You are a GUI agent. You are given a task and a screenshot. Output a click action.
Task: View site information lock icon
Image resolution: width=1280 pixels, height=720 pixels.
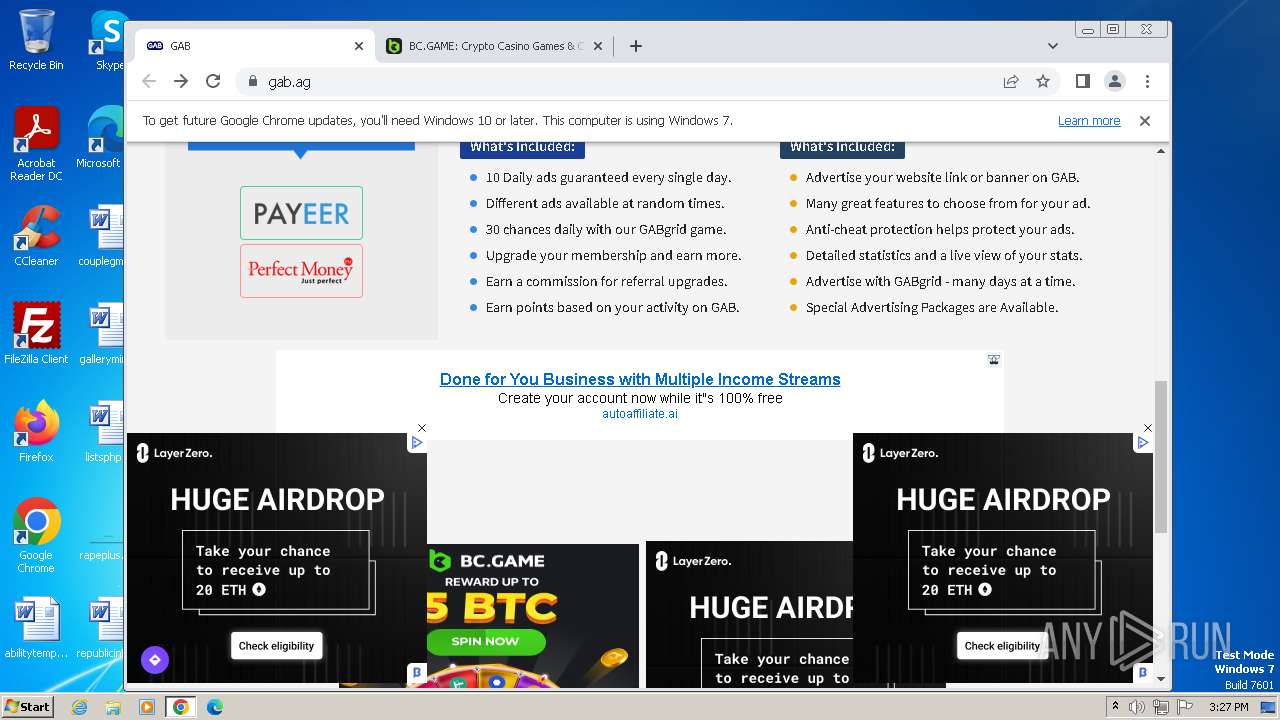pyautogui.click(x=252, y=81)
